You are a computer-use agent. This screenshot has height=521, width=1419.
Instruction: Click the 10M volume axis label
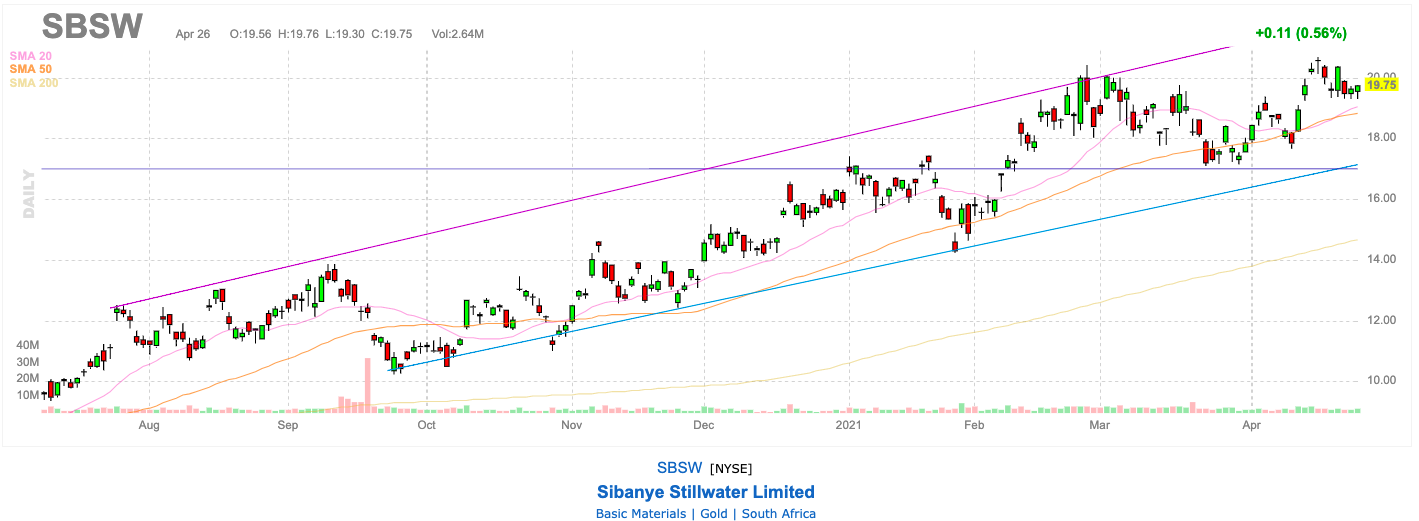pos(27,395)
